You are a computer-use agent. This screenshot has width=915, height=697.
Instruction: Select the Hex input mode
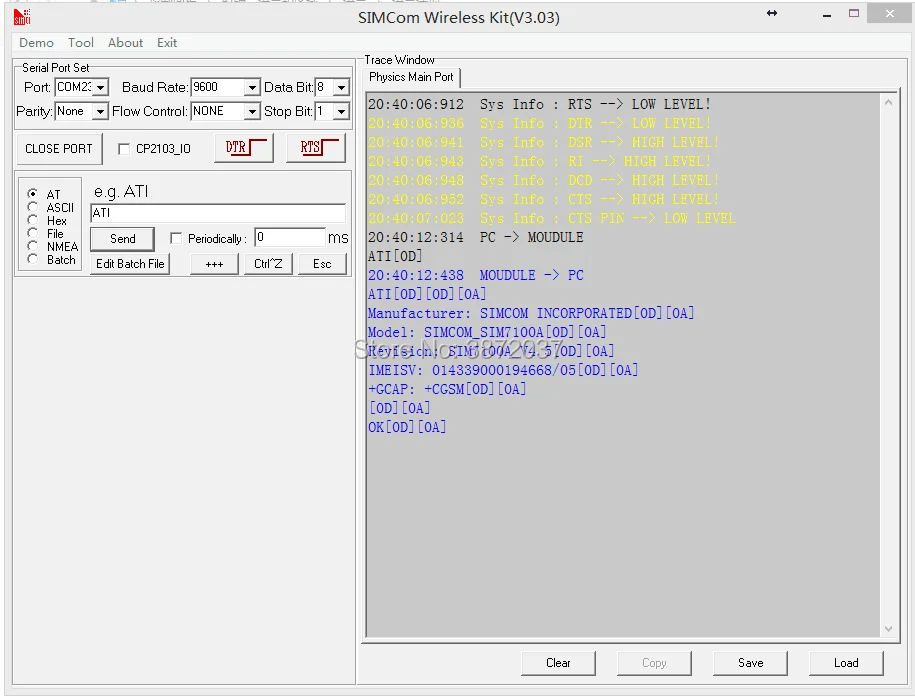point(33,220)
